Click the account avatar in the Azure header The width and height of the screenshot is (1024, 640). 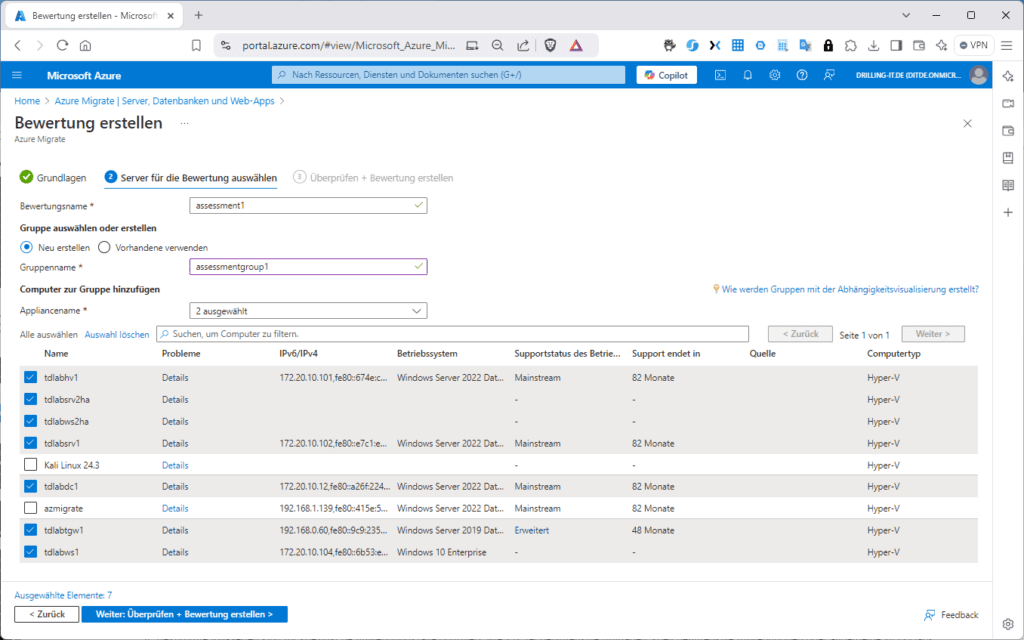tap(978, 75)
